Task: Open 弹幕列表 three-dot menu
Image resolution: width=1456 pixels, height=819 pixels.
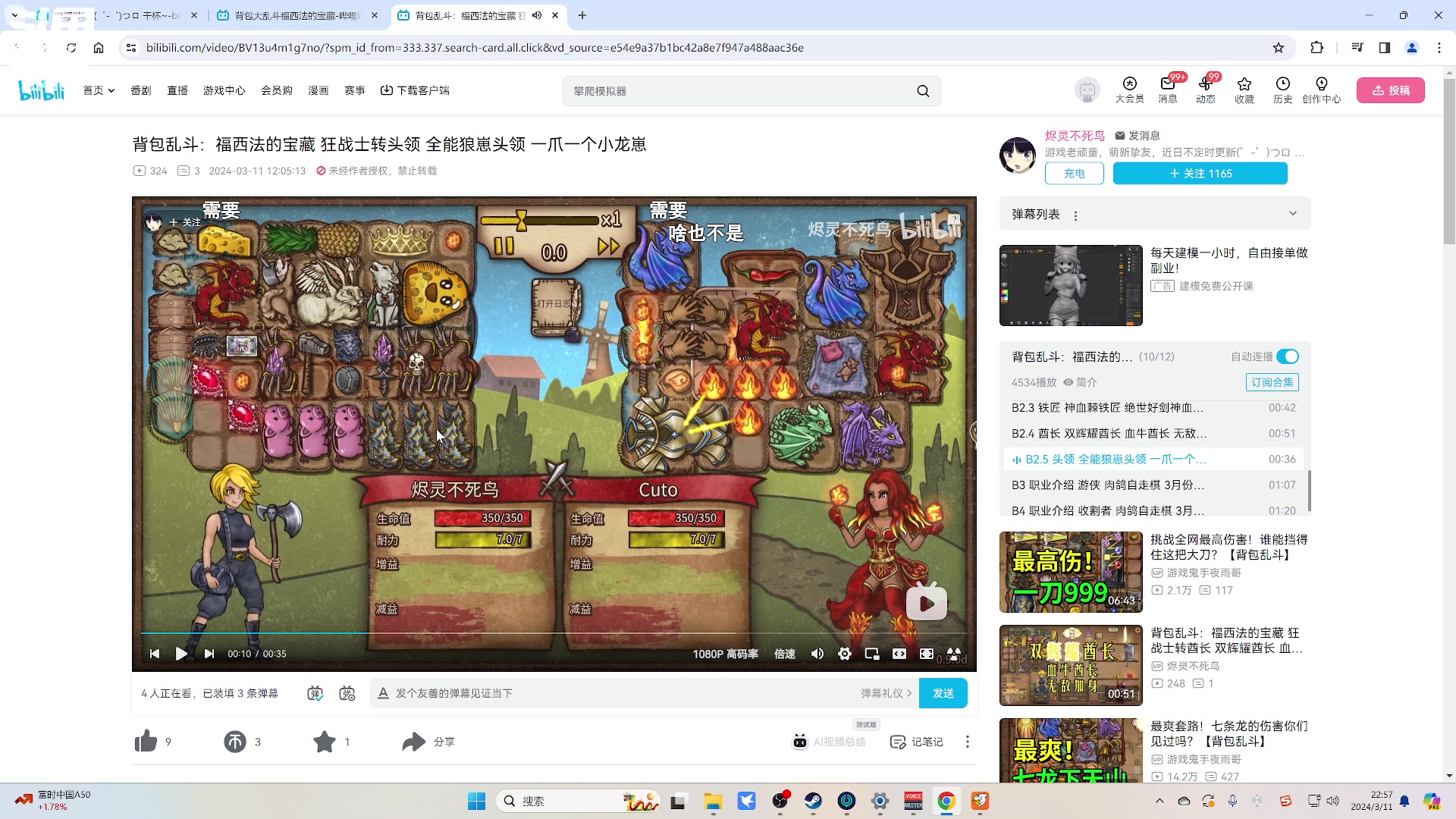Action: point(1075,216)
